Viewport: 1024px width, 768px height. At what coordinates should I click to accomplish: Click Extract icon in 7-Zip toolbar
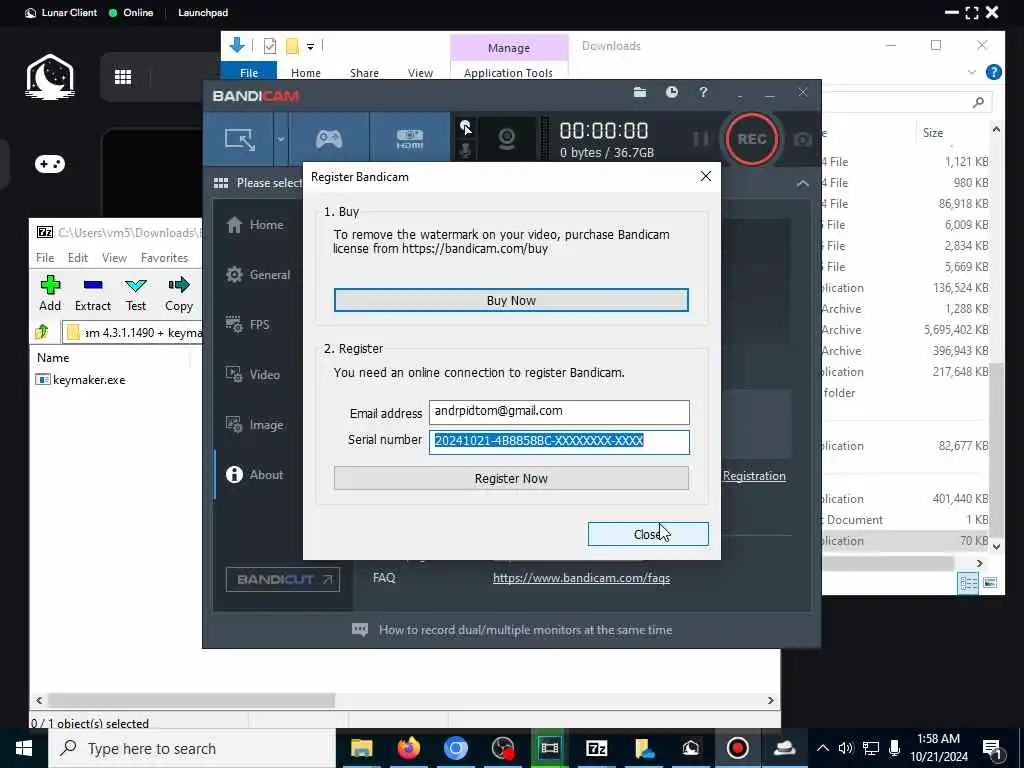pos(93,293)
